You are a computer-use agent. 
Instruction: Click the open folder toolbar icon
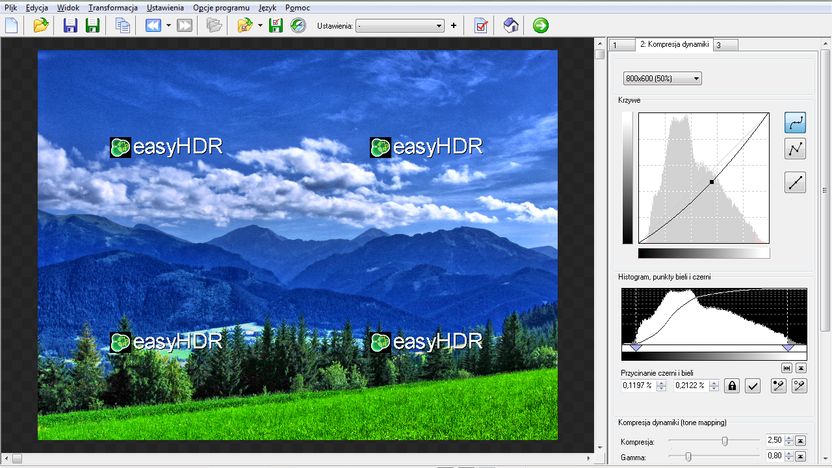click(x=40, y=25)
